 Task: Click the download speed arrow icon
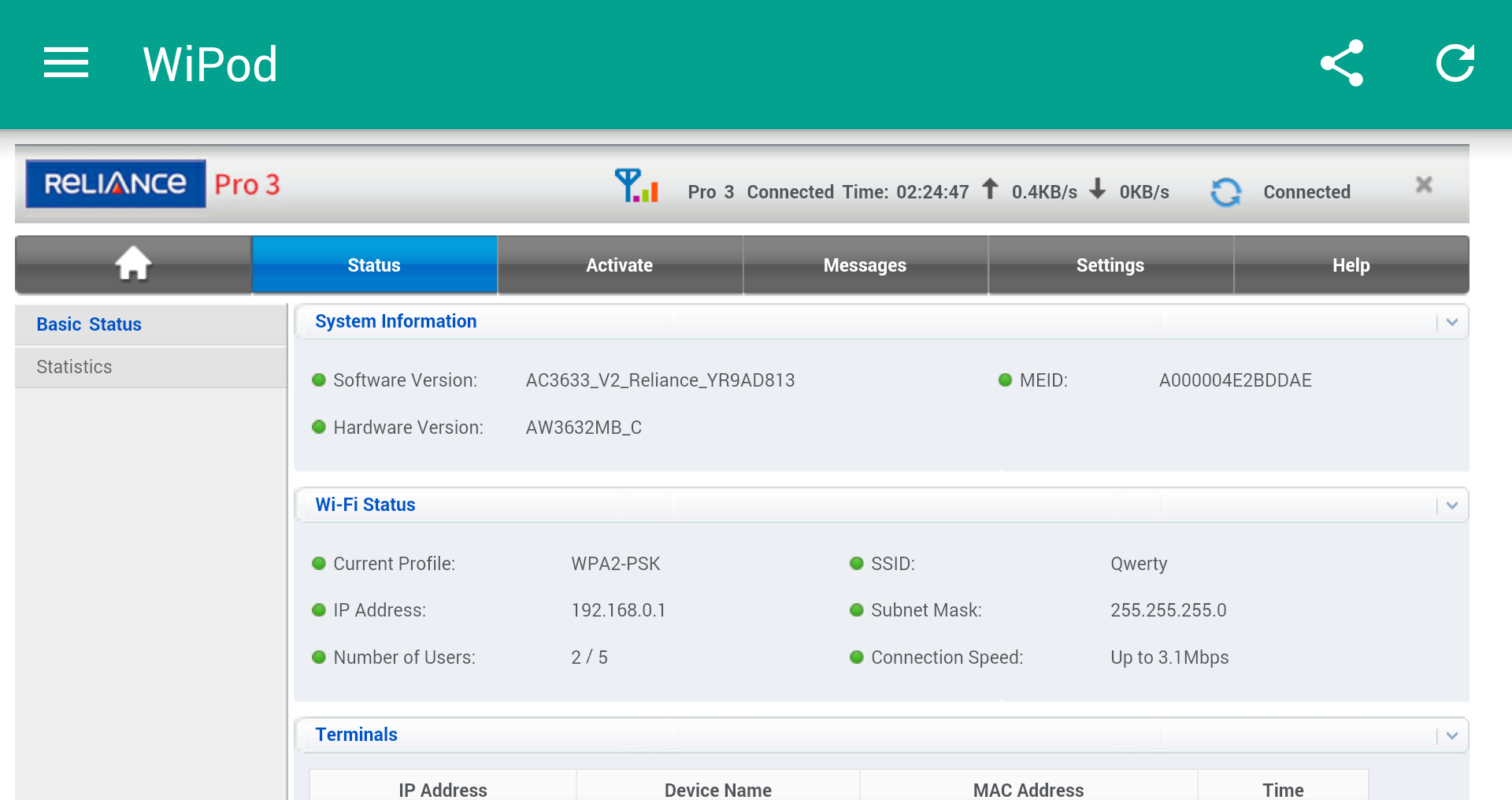[1098, 189]
